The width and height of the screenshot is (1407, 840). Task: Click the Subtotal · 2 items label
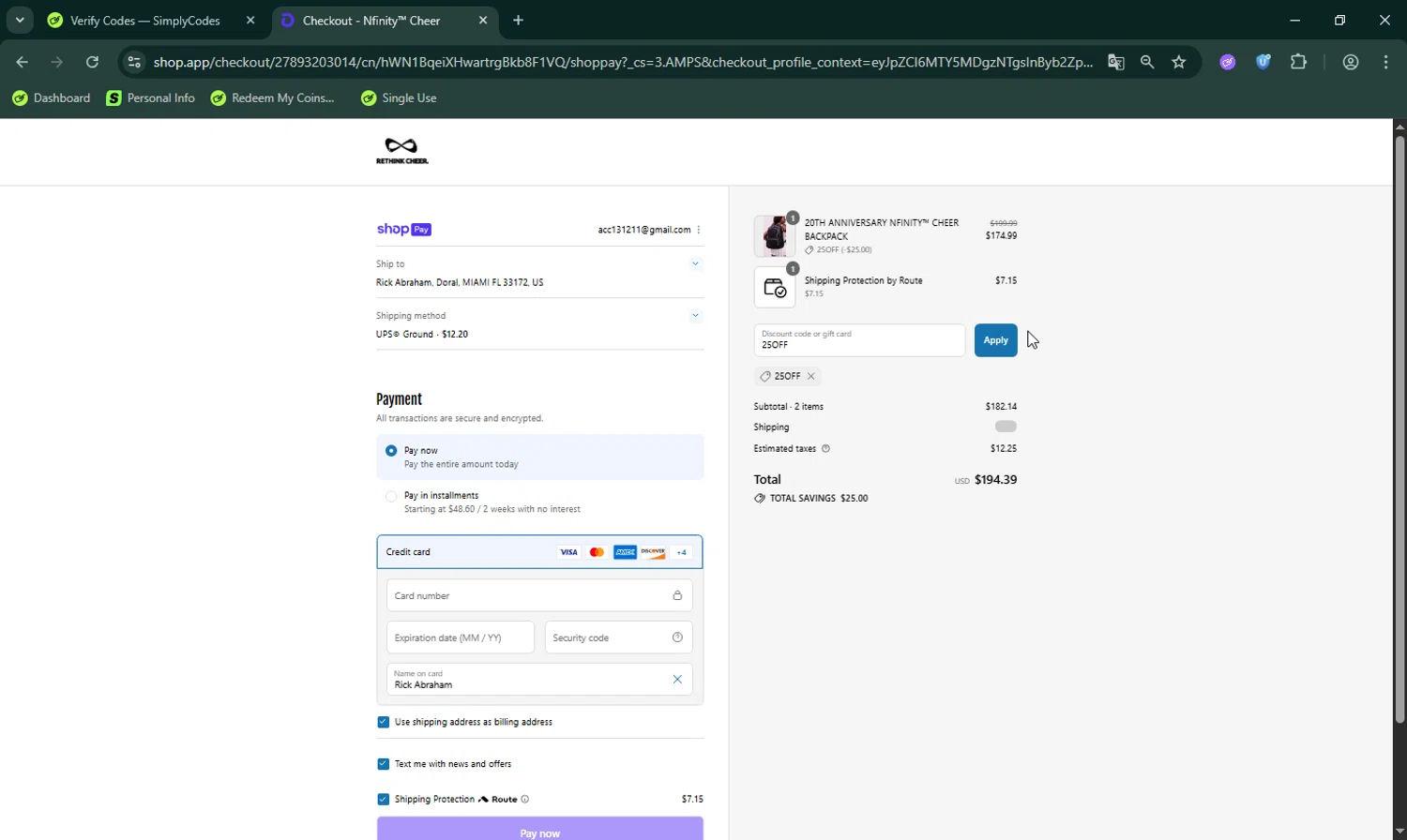pos(788,407)
